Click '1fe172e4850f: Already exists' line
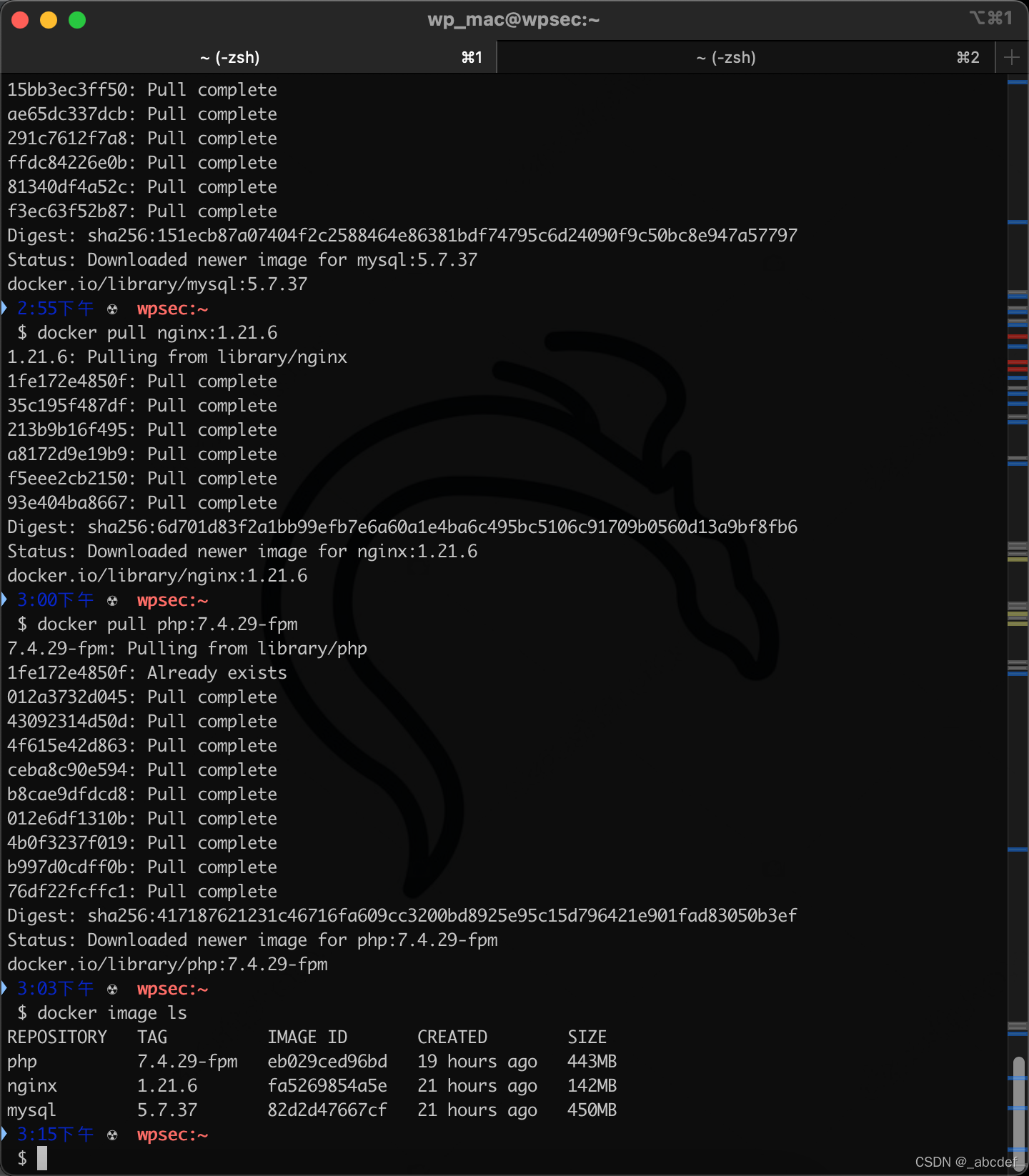The image size is (1029, 1176). pos(147,673)
